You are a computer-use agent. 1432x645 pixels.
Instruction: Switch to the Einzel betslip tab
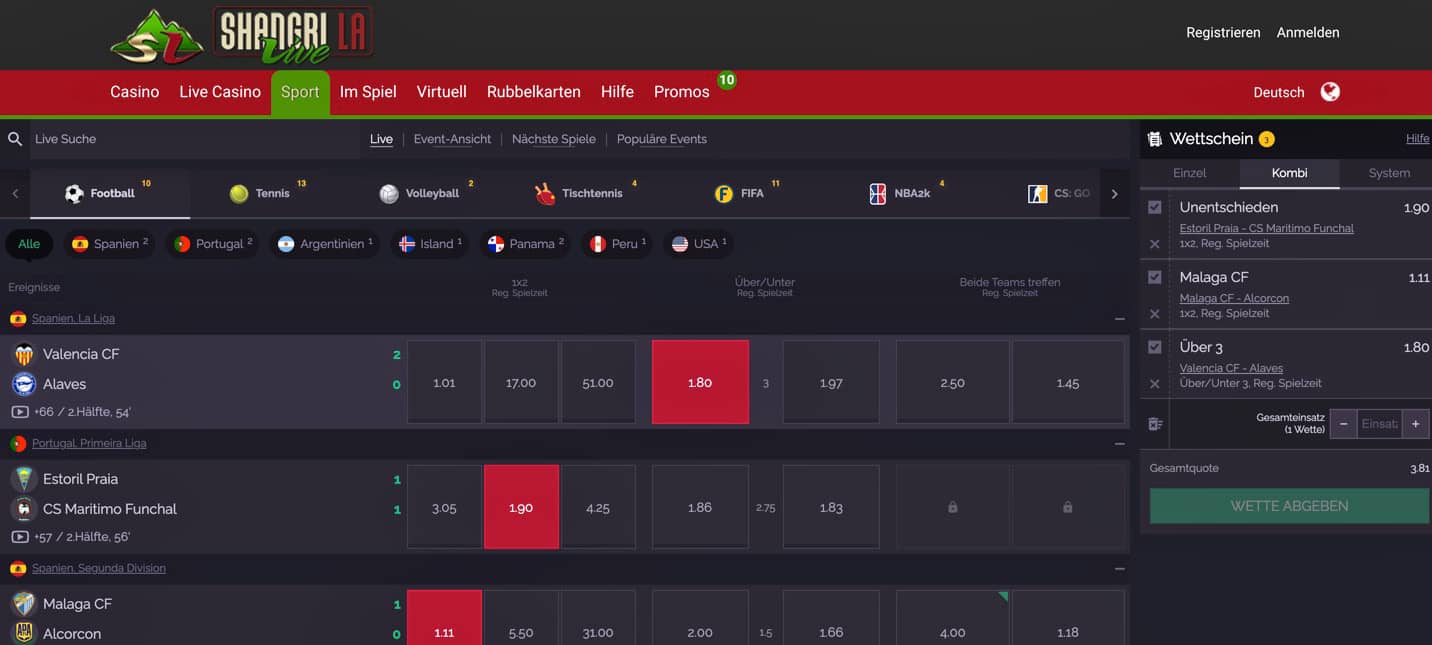[x=1190, y=173]
